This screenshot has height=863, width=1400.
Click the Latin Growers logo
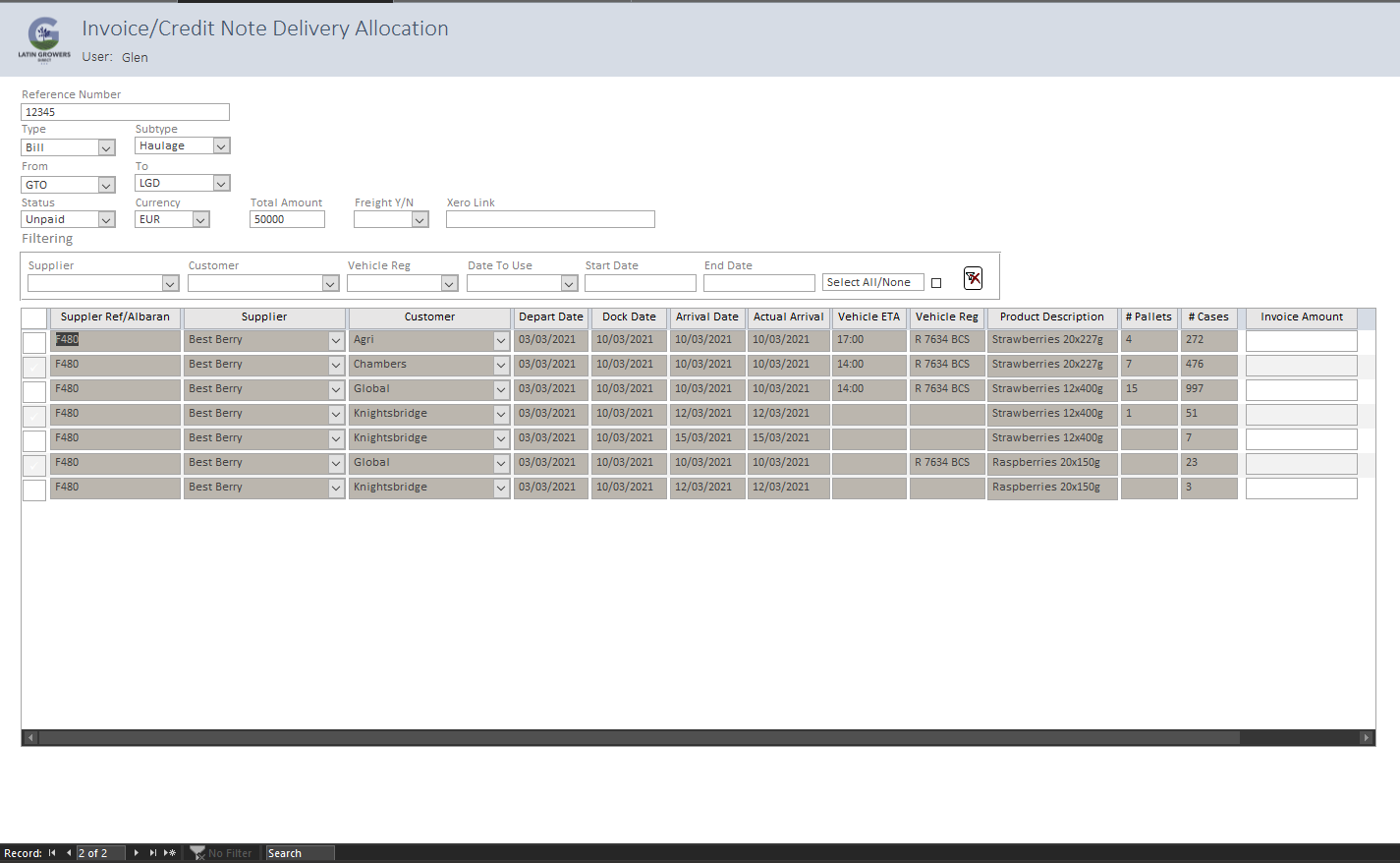(x=44, y=39)
